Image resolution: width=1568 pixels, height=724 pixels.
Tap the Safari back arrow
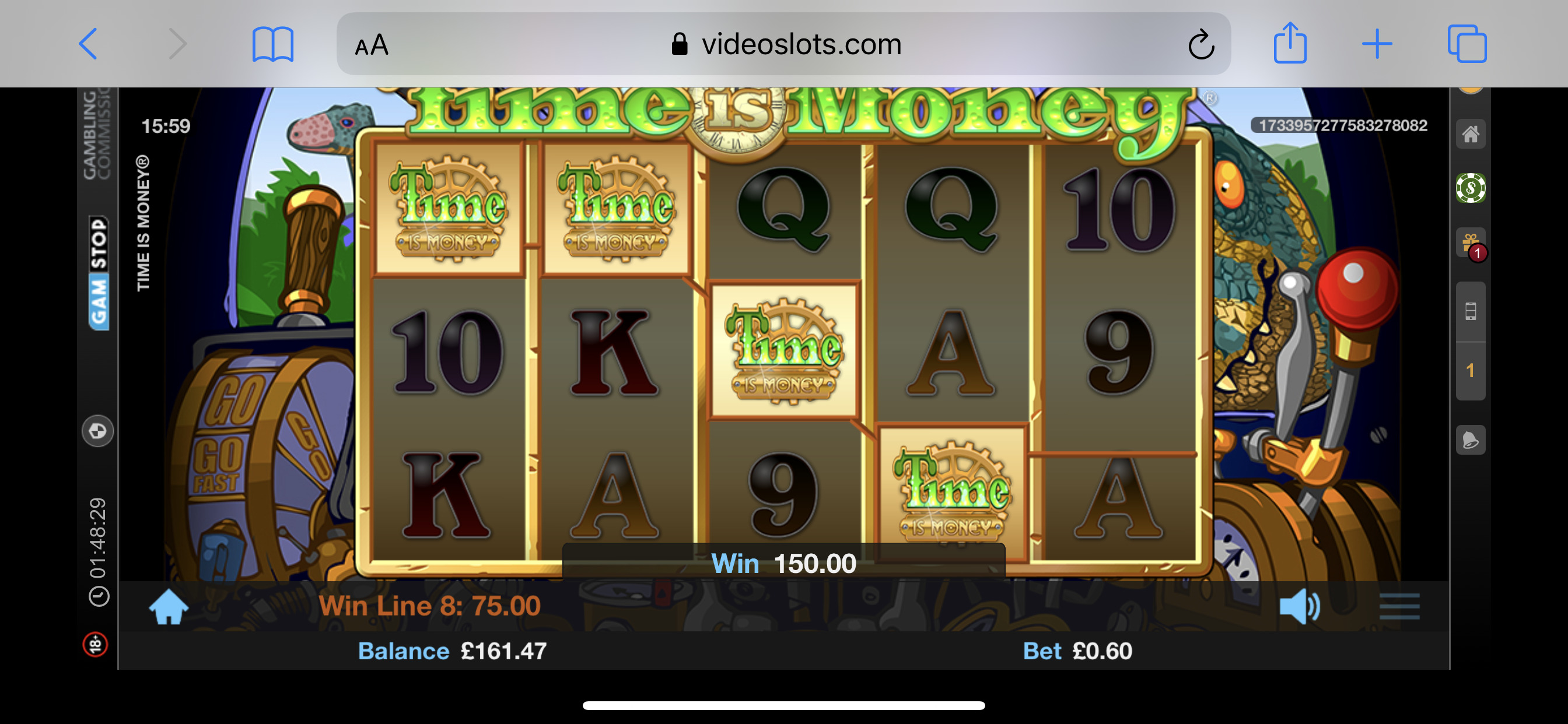[x=88, y=44]
